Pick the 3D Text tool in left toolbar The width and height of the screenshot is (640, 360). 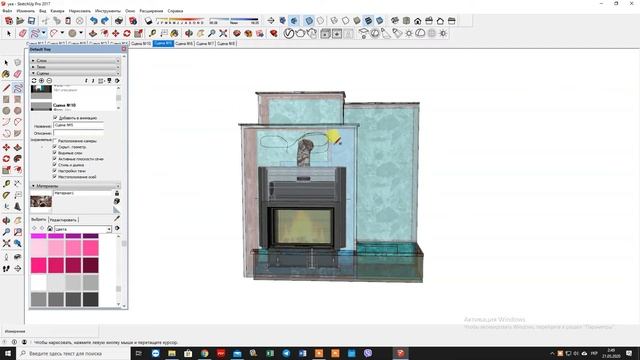click(x=18, y=207)
